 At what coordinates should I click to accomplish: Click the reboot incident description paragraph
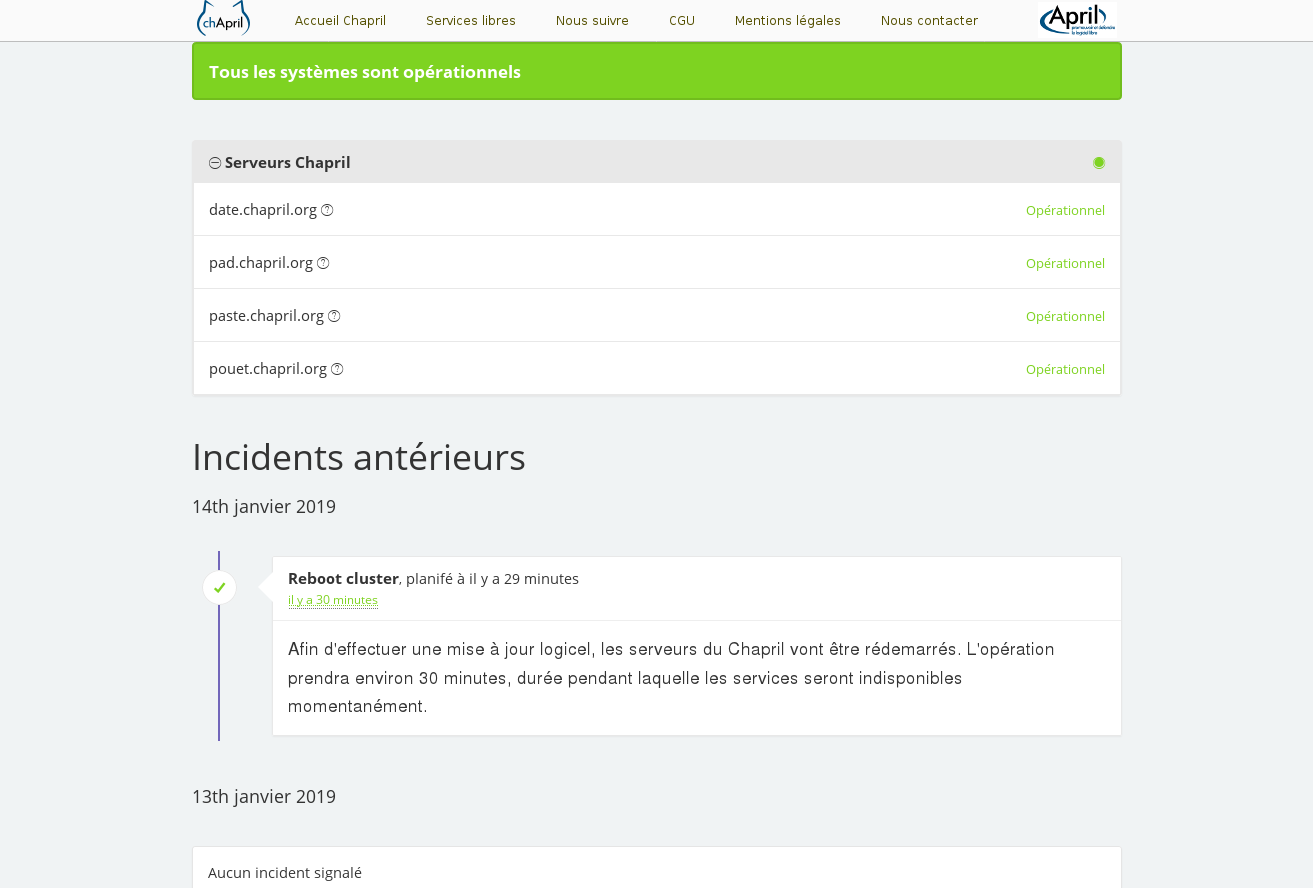pos(671,678)
